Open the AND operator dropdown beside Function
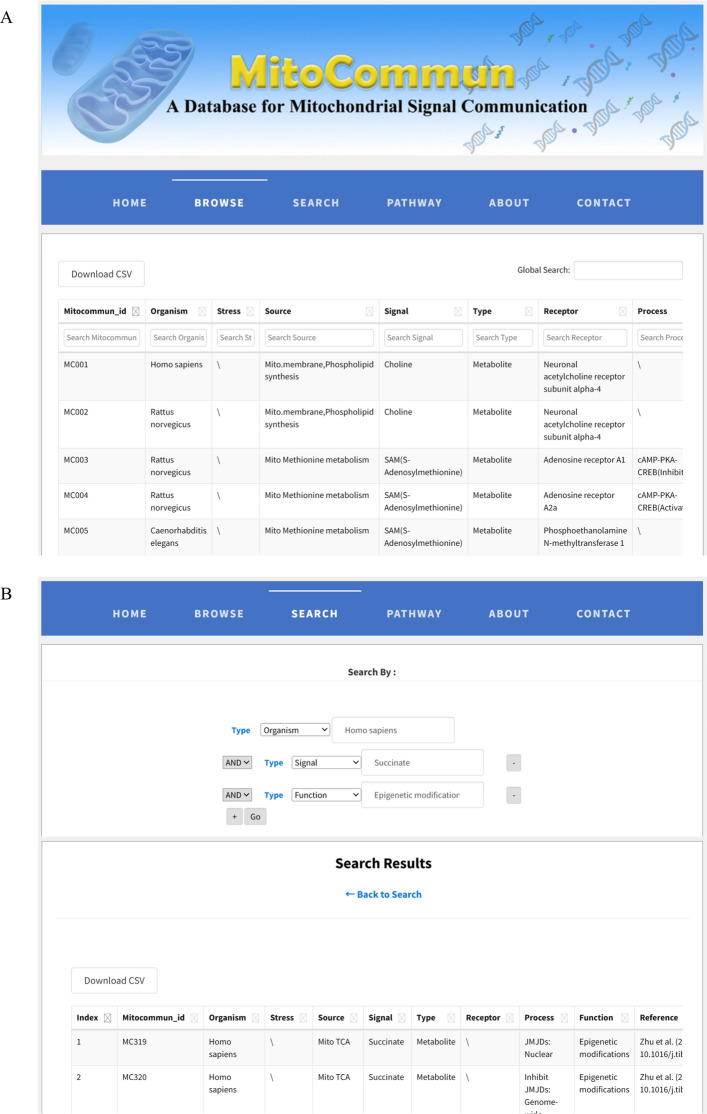The image size is (707, 1114). (237, 795)
